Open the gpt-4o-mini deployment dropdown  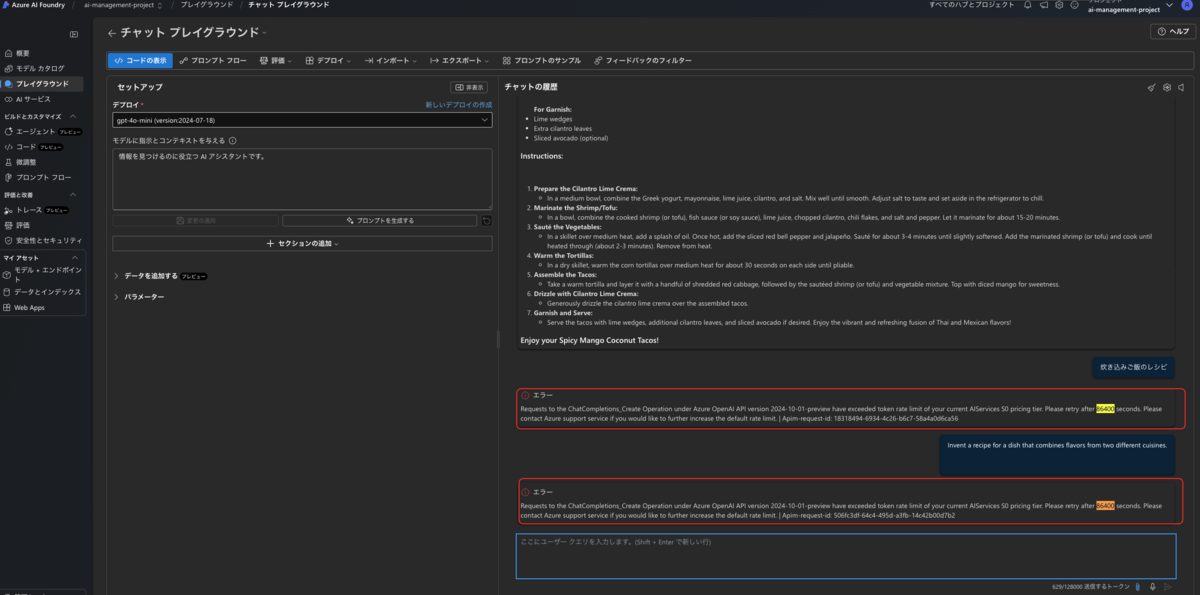coord(302,119)
